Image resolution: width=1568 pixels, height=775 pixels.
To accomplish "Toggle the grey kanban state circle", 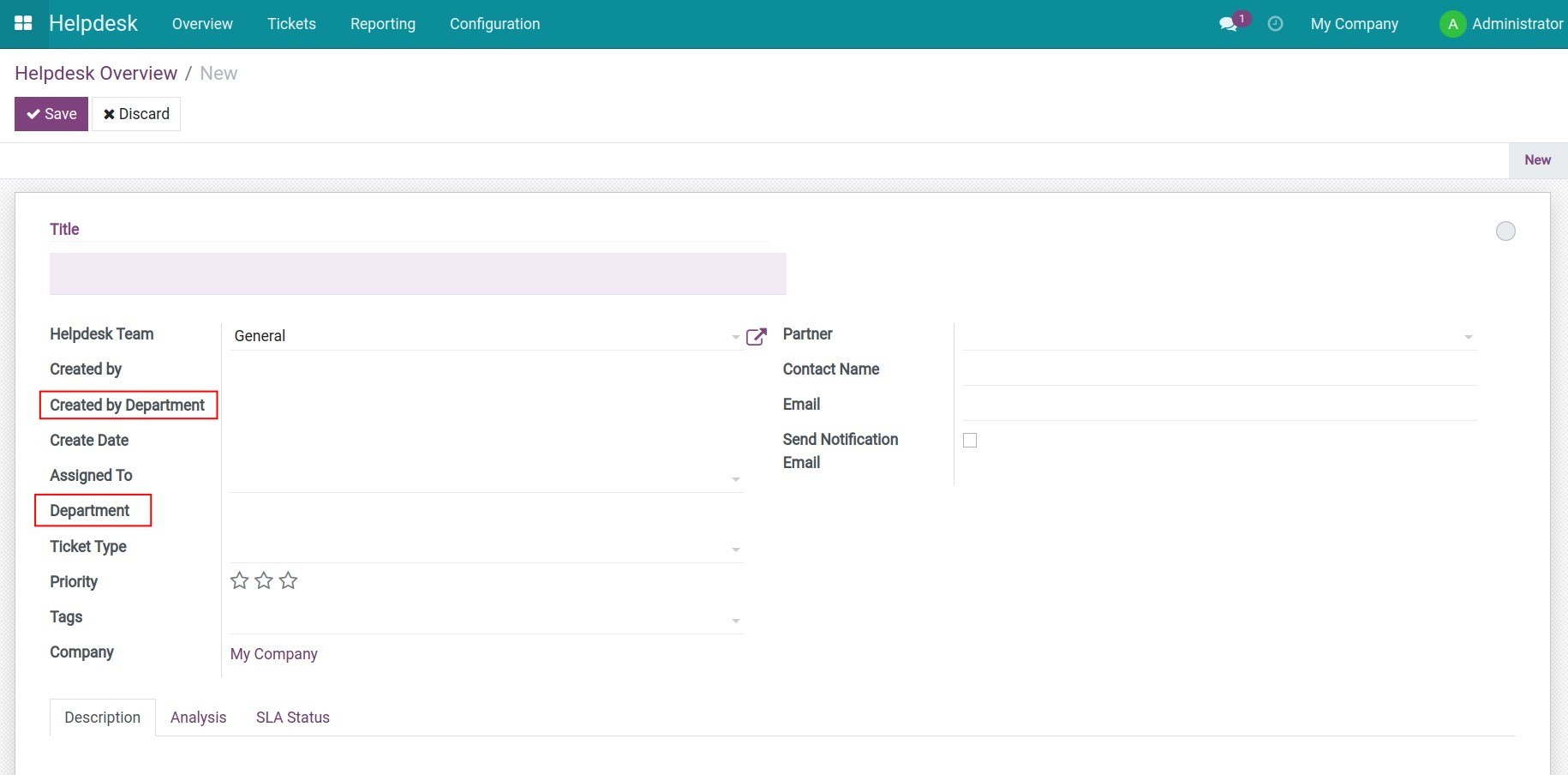I will [1505, 231].
